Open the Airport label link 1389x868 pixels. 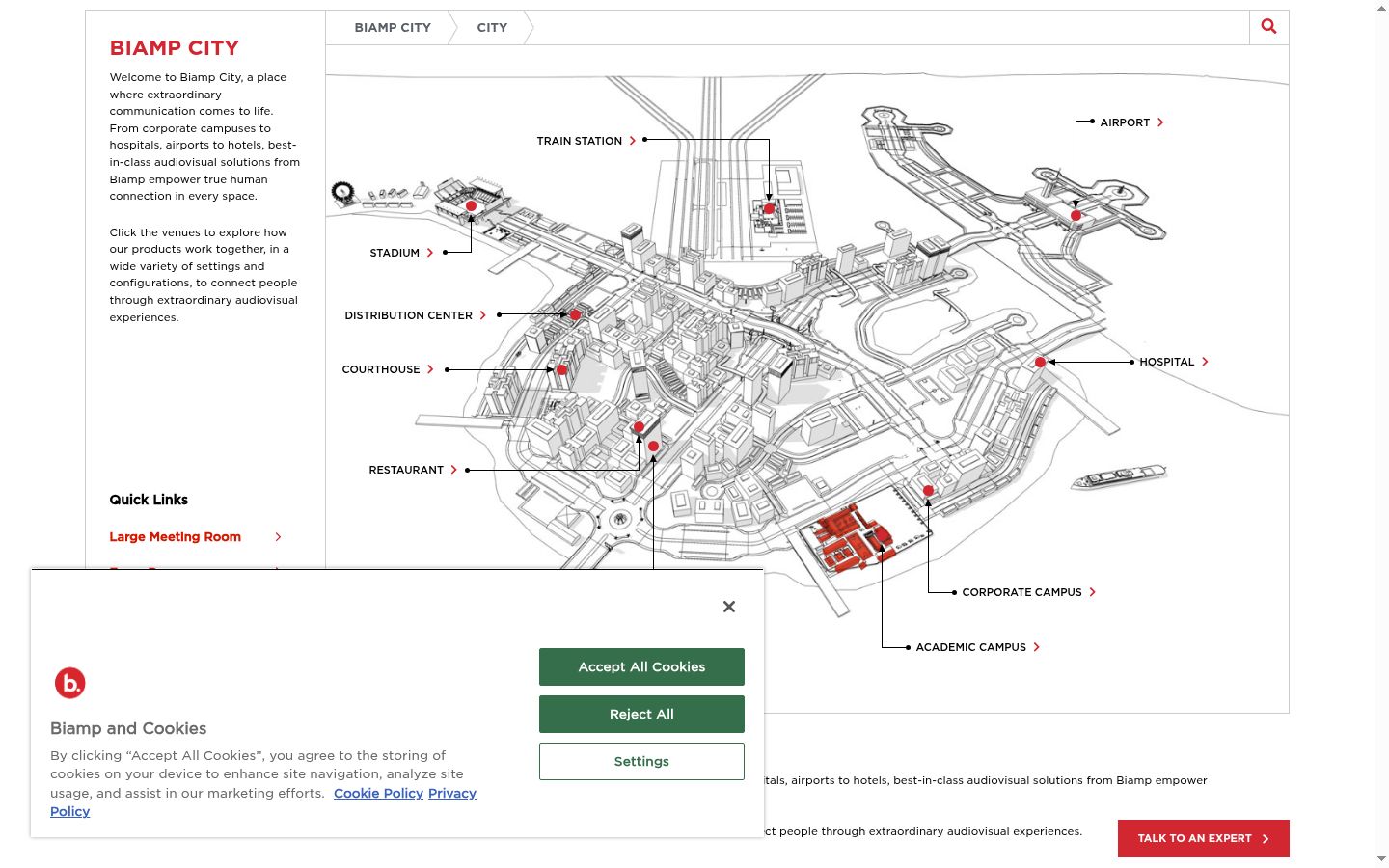click(x=1131, y=122)
